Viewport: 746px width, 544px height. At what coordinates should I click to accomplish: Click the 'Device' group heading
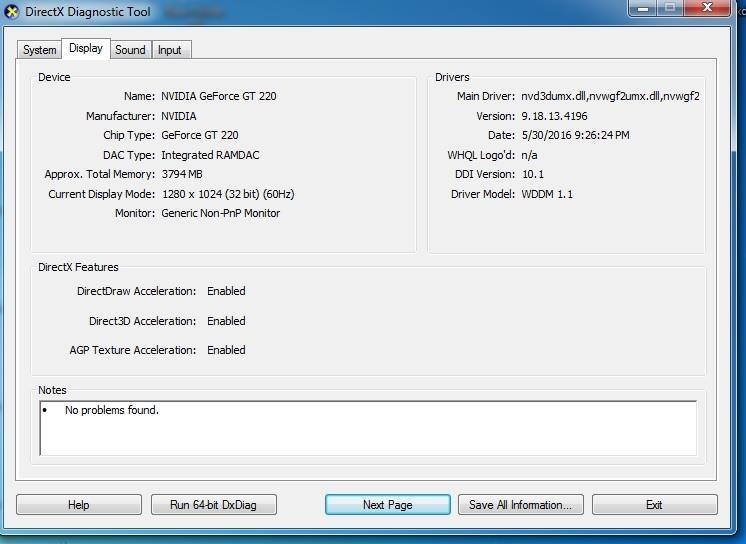(x=54, y=77)
